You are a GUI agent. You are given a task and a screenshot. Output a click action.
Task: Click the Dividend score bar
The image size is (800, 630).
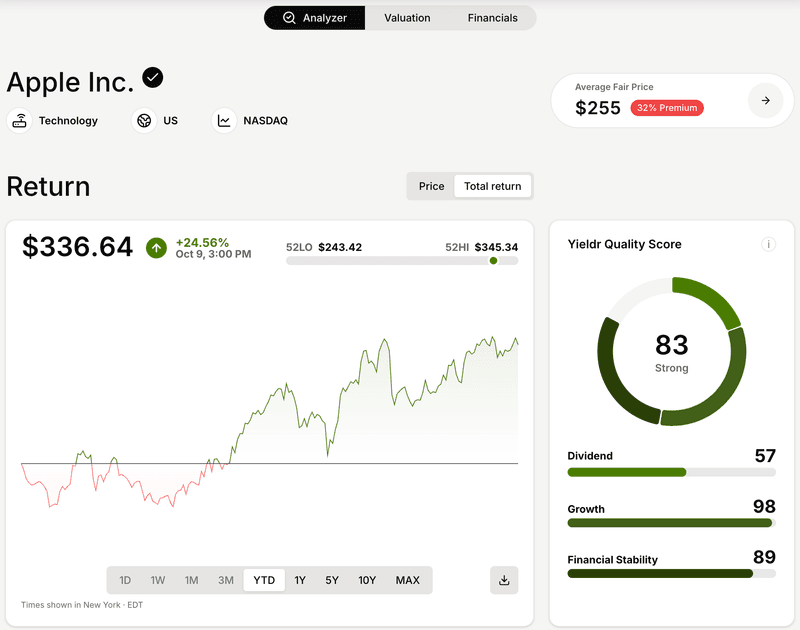(x=671, y=472)
